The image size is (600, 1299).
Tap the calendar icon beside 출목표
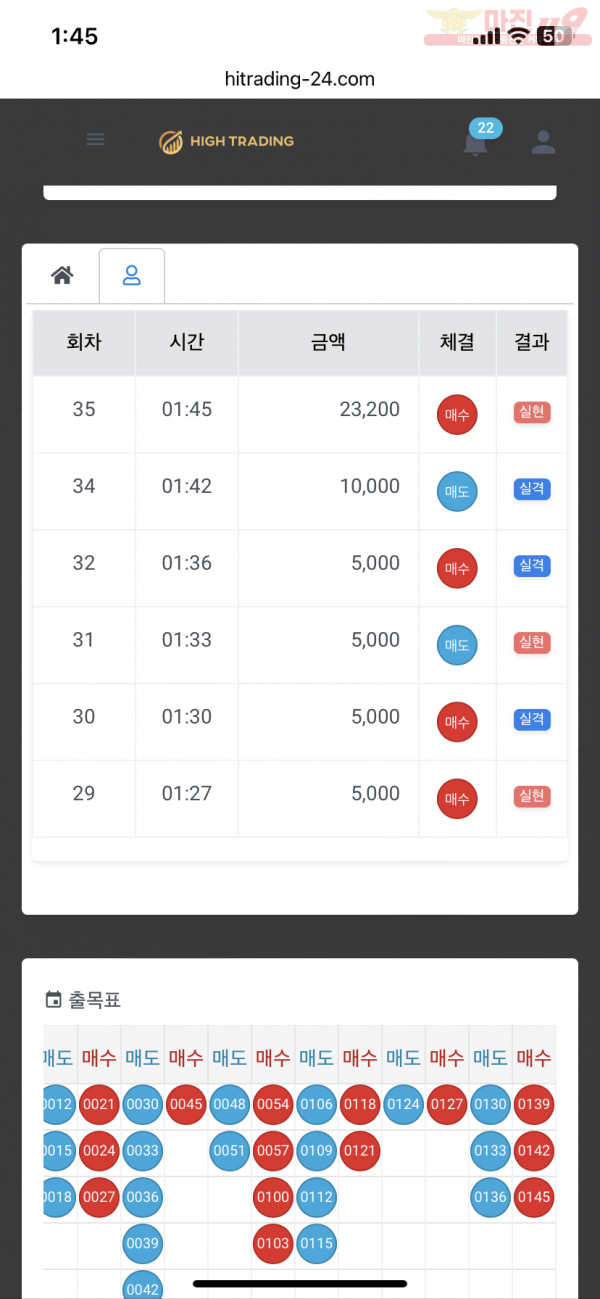coord(54,999)
